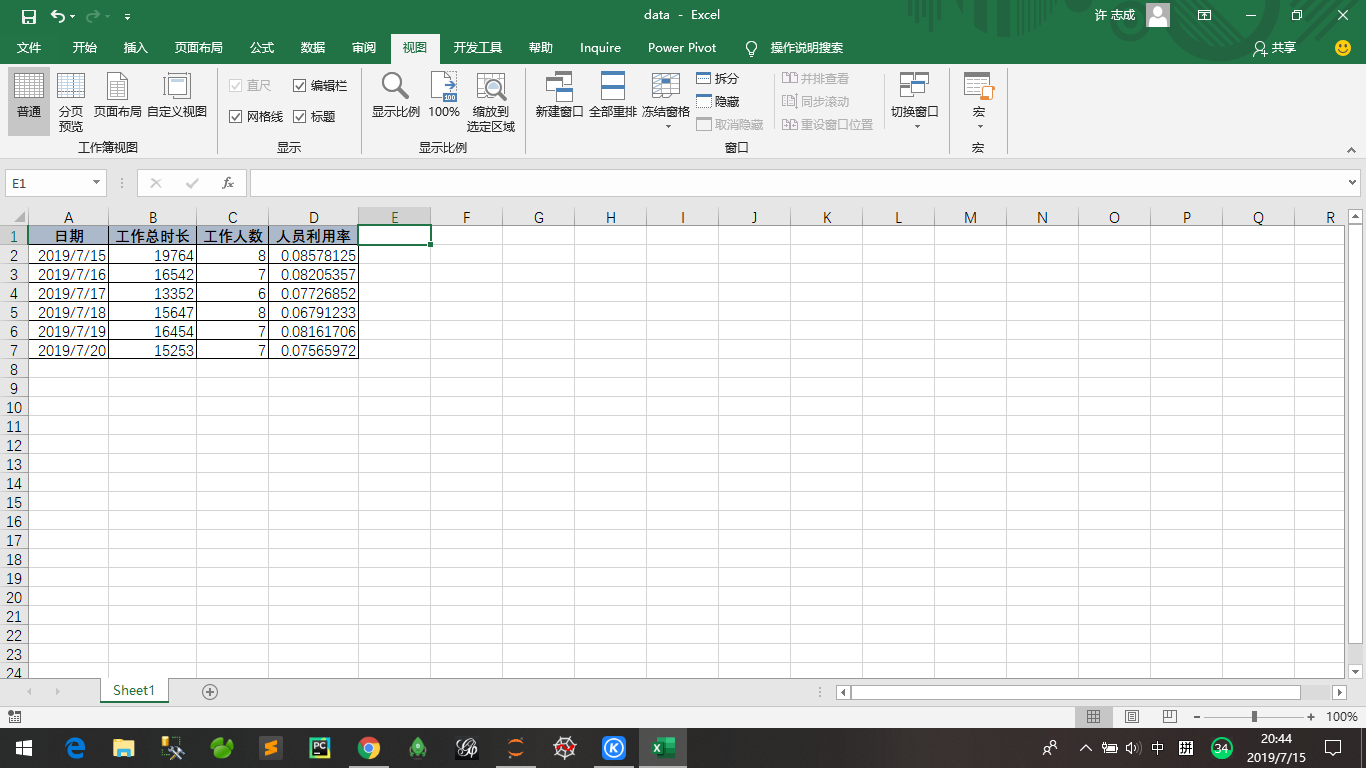Open the Formulas (公式) tab
Viewport: 1366px width, 768px height.
[262, 48]
